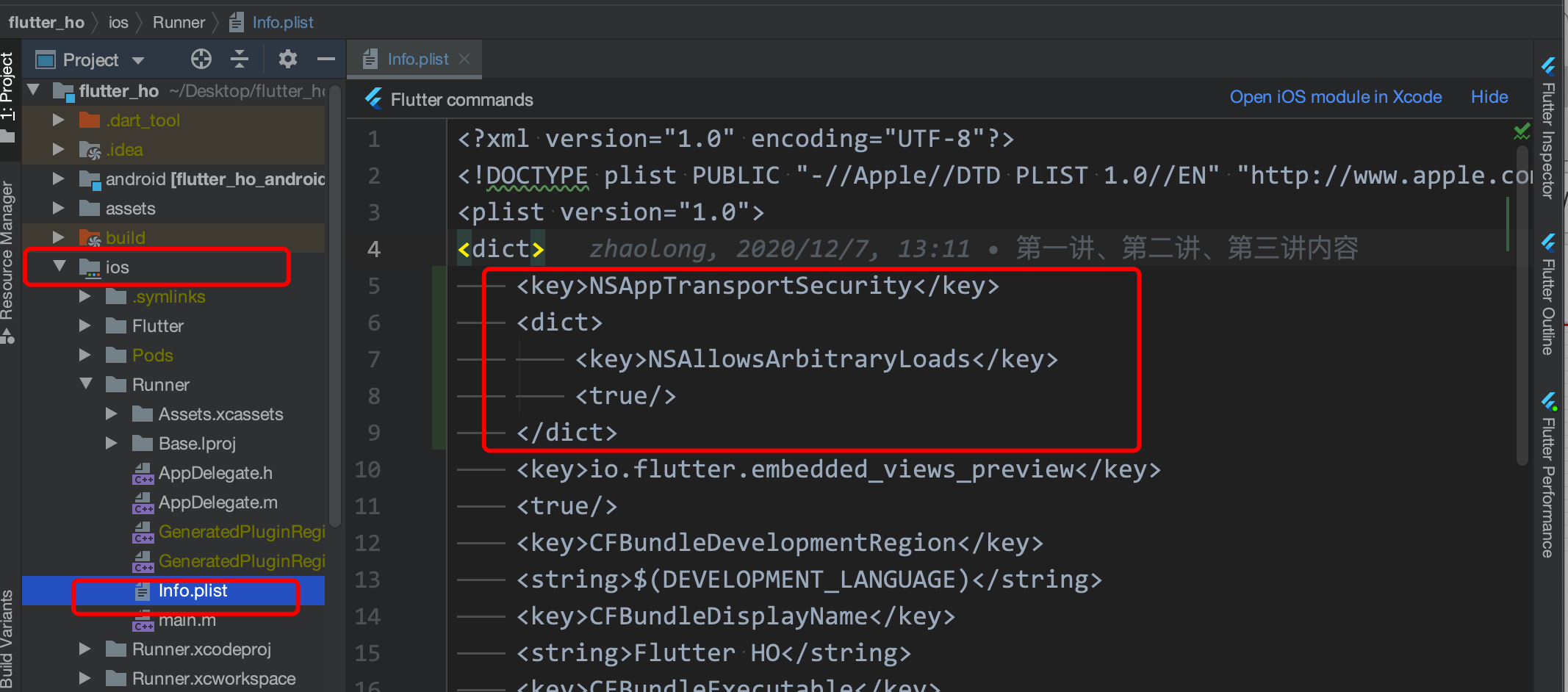Viewport: 1568px width, 692px height.
Task: Expand the .idea folder
Action: tap(59, 149)
